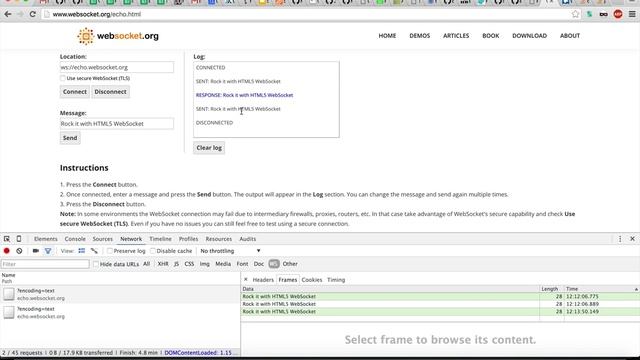
Task: Open the Sources tab
Action: pyautogui.click(x=102, y=239)
